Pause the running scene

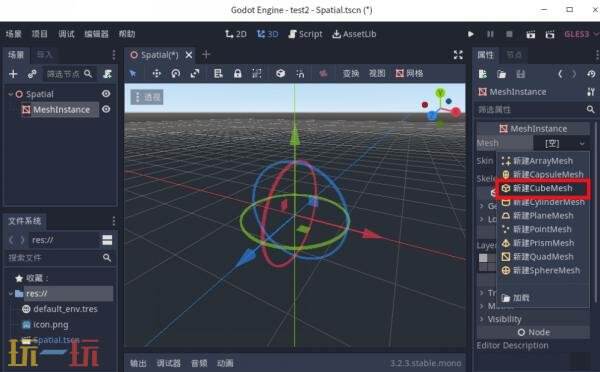point(490,34)
